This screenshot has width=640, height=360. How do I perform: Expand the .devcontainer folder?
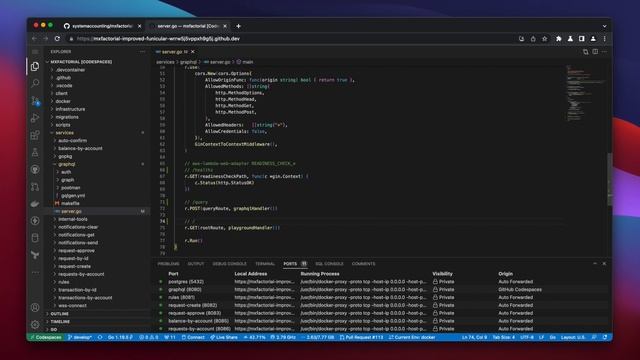pos(70,70)
